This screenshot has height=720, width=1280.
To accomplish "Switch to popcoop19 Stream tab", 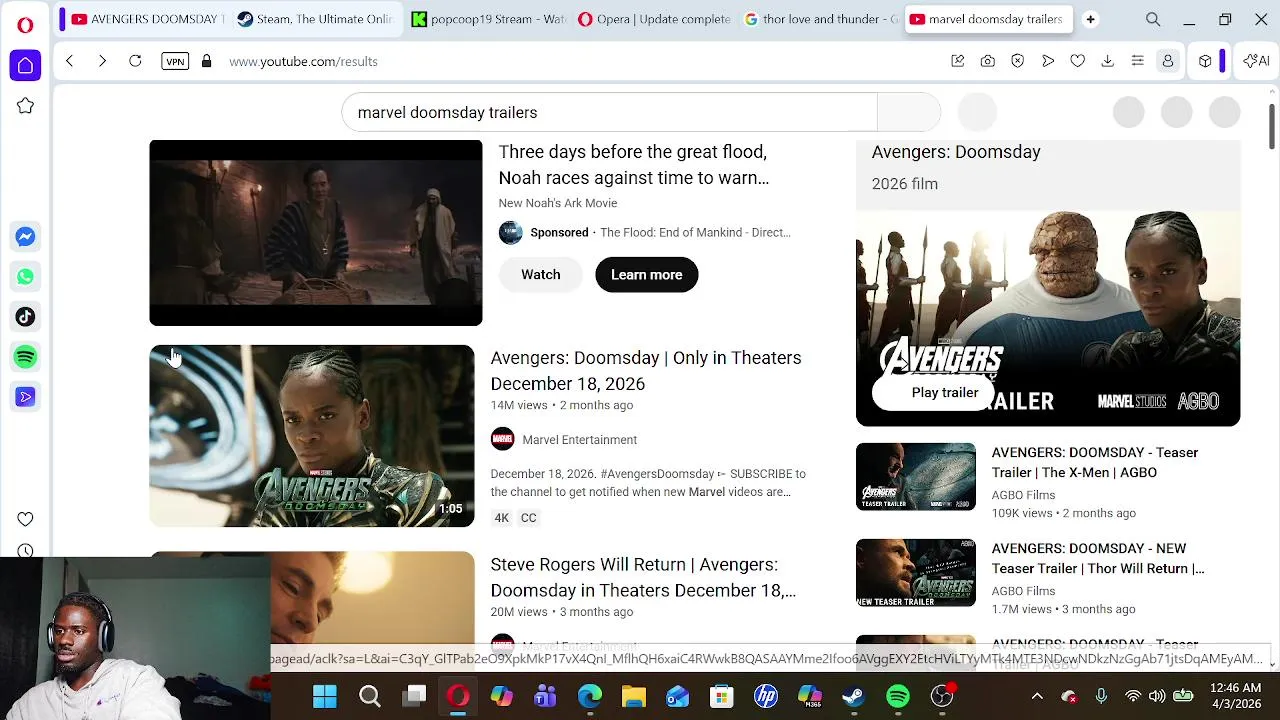I will coord(488,19).
